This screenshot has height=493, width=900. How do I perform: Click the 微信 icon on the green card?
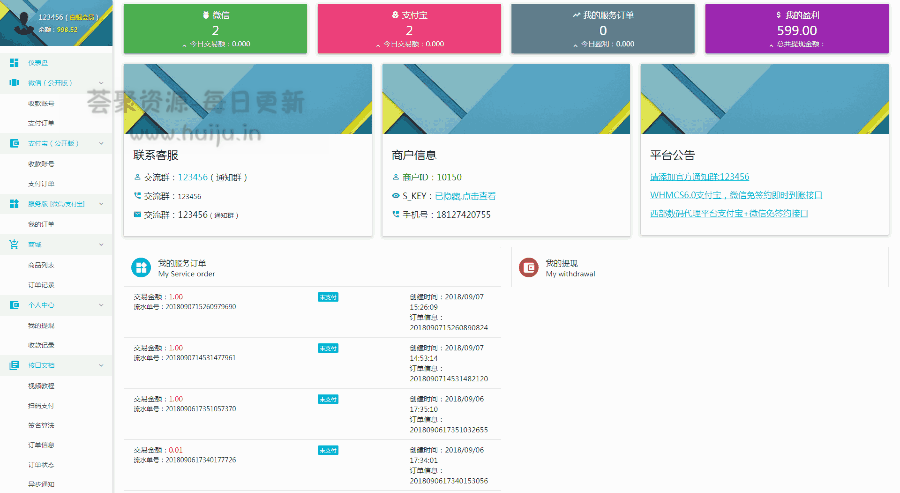coord(205,15)
